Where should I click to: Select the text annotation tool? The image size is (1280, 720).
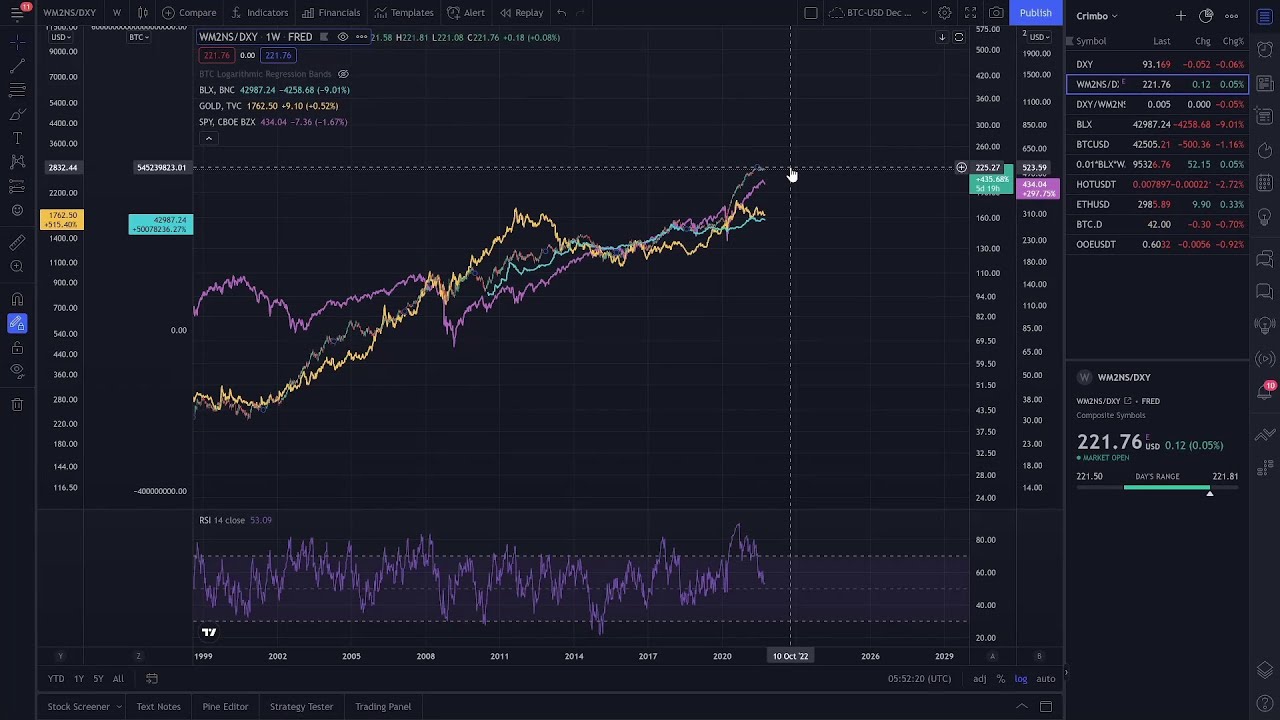tap(17, 138)
